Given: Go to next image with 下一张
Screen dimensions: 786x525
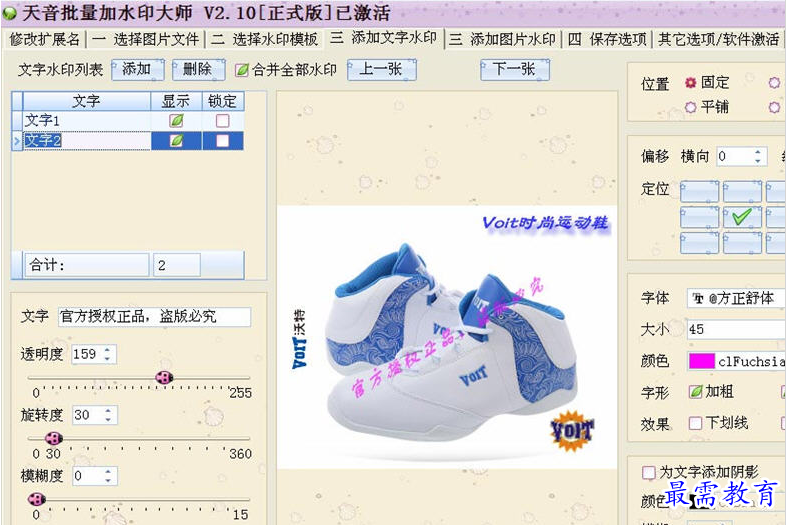Looking at the screenshot, I should 515,69.
